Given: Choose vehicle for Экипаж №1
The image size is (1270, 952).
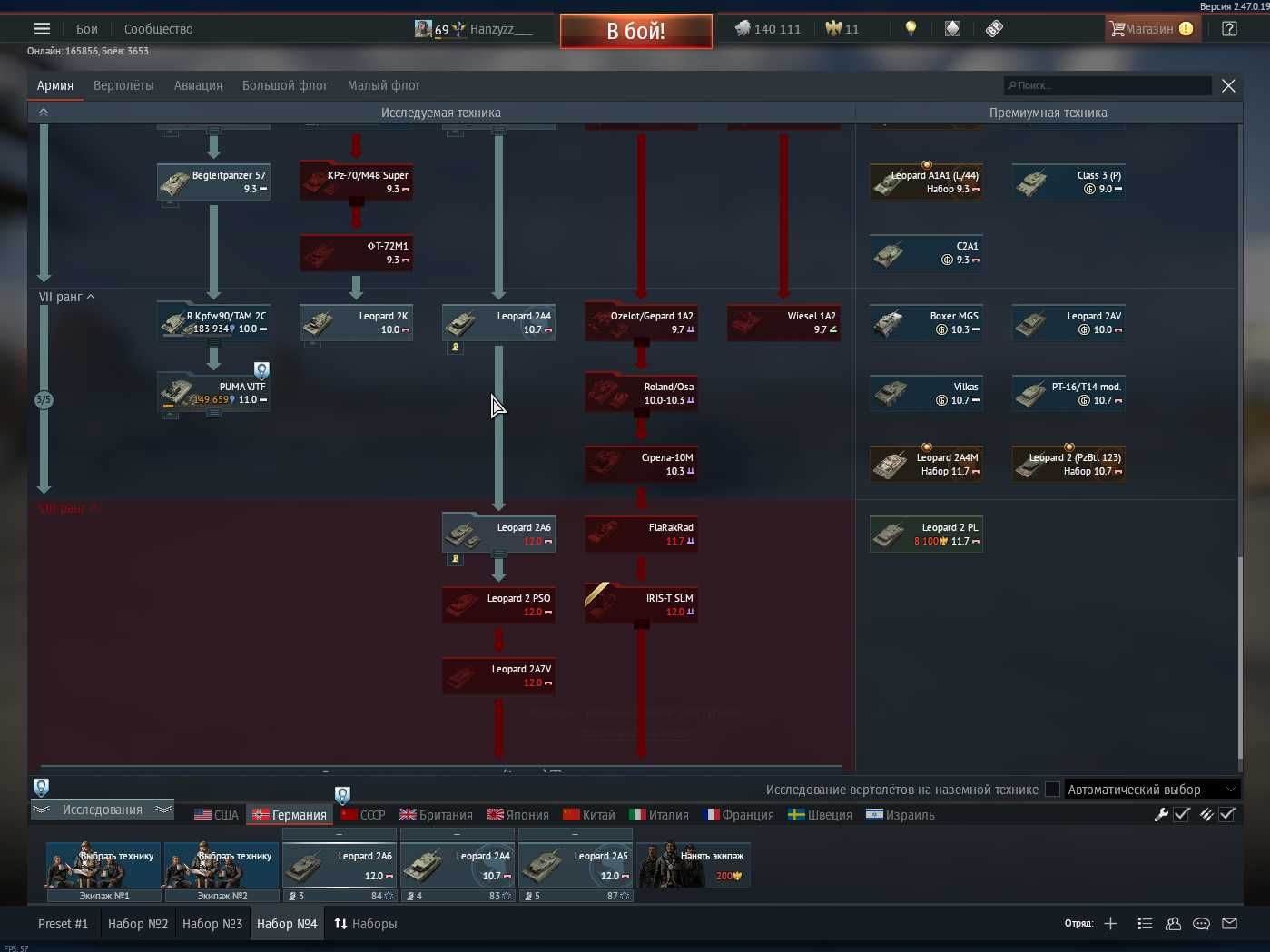Looking at the screenshot, I should [103, 865].
